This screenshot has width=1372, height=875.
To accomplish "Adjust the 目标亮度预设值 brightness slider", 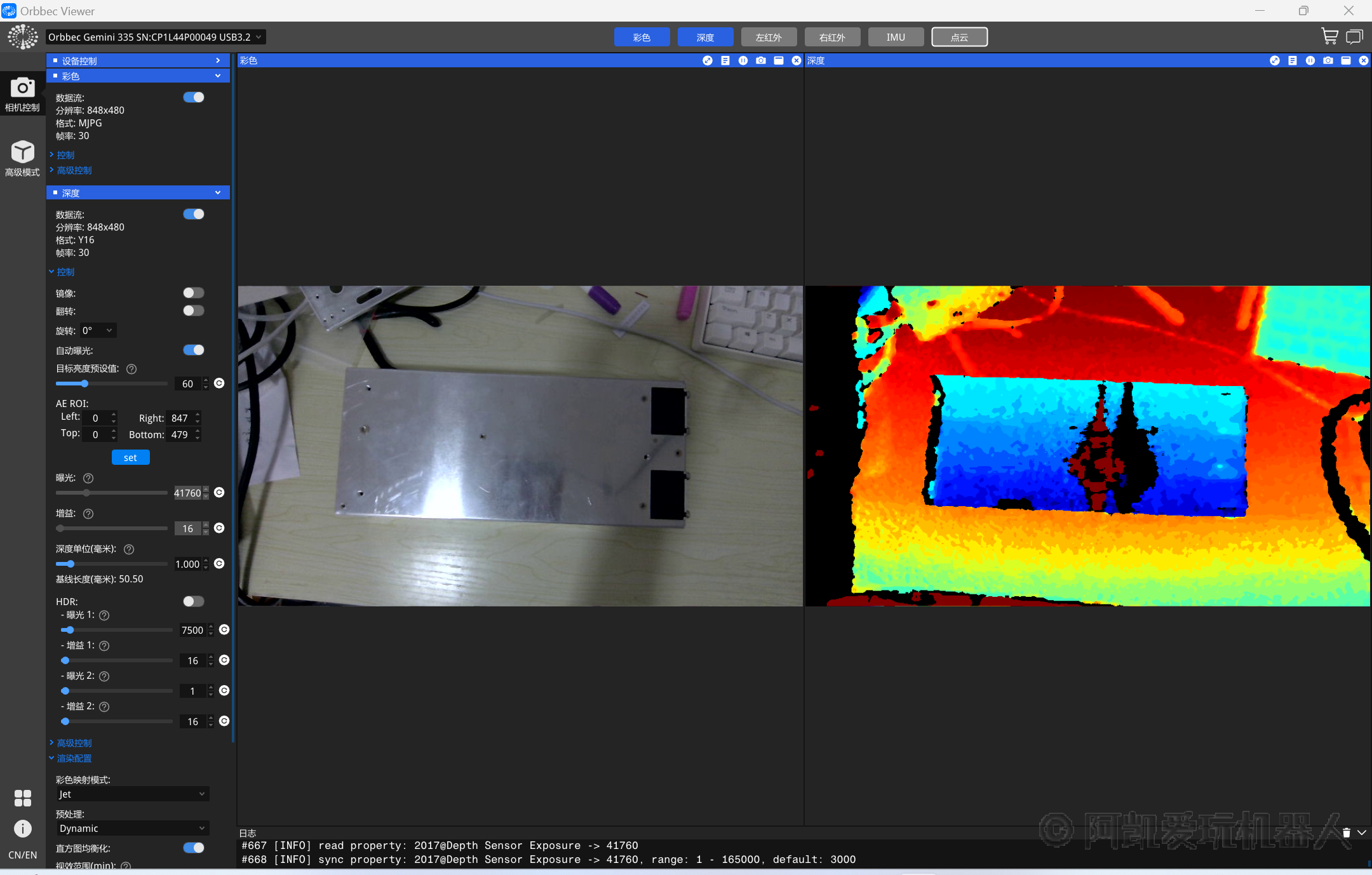I will click(84, 384).
